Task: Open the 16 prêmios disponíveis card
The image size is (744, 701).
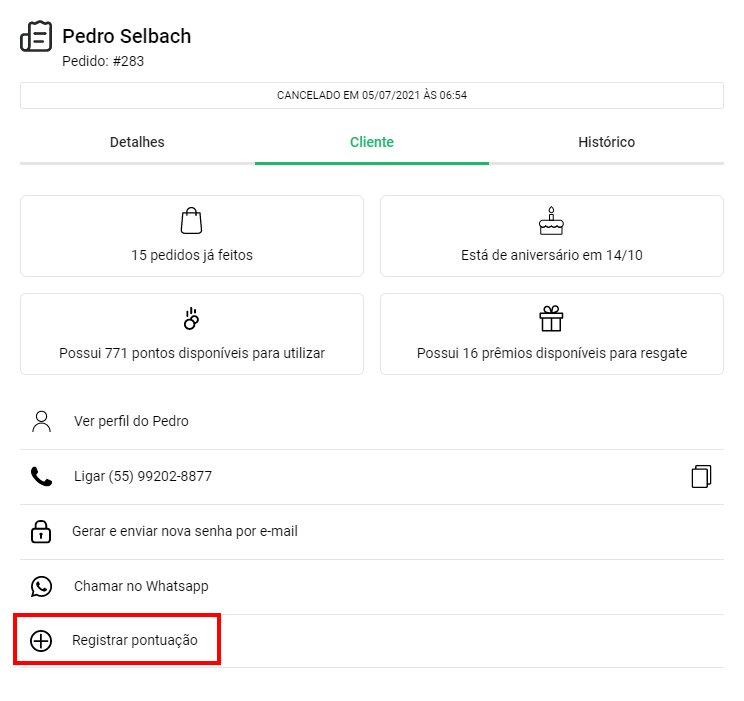Action: click(552, 334)
